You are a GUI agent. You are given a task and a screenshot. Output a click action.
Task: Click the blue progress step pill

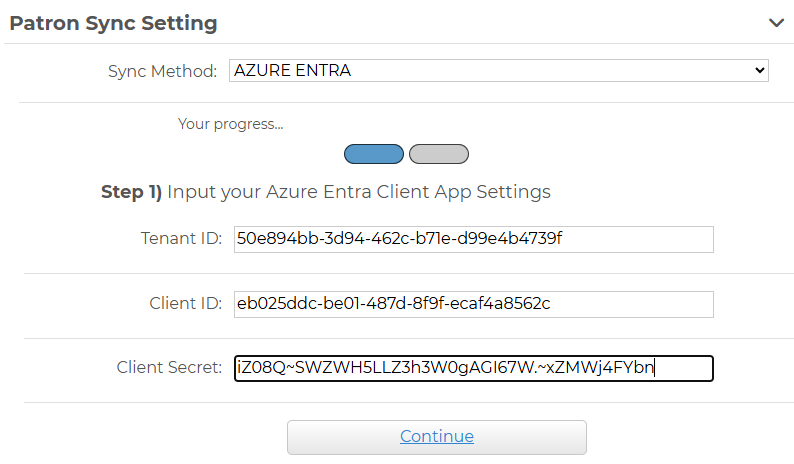(x=374, y=154)
